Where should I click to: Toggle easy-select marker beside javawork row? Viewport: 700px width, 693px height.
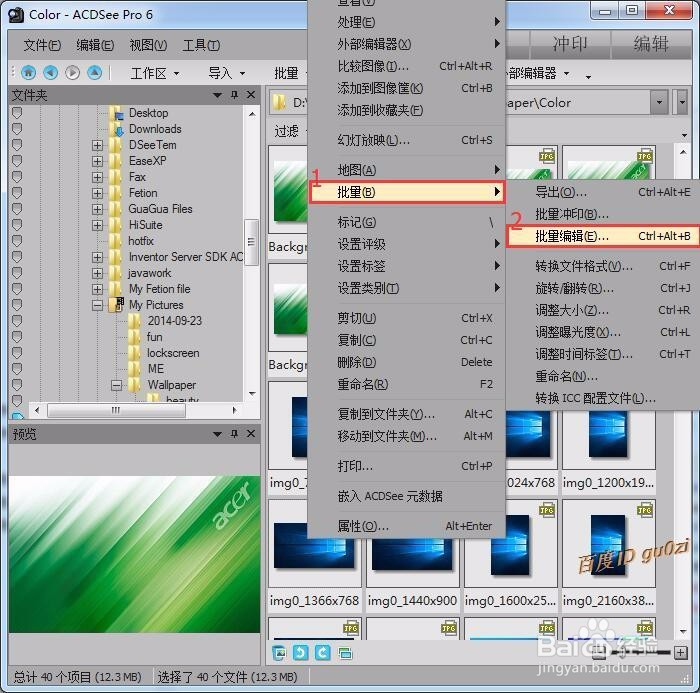[x=17, y=273]
